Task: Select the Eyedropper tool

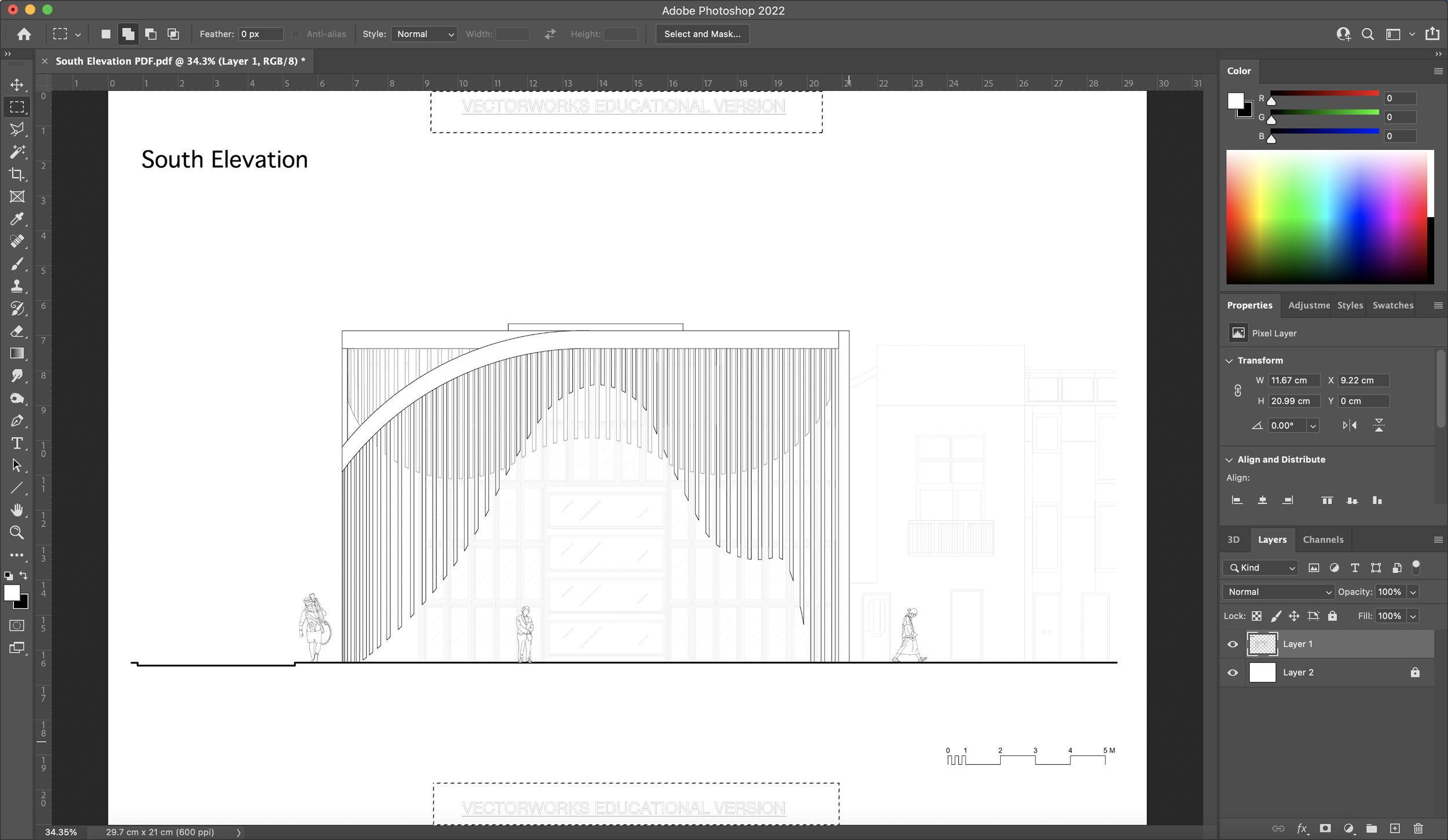Action: (x=17, y=219)
